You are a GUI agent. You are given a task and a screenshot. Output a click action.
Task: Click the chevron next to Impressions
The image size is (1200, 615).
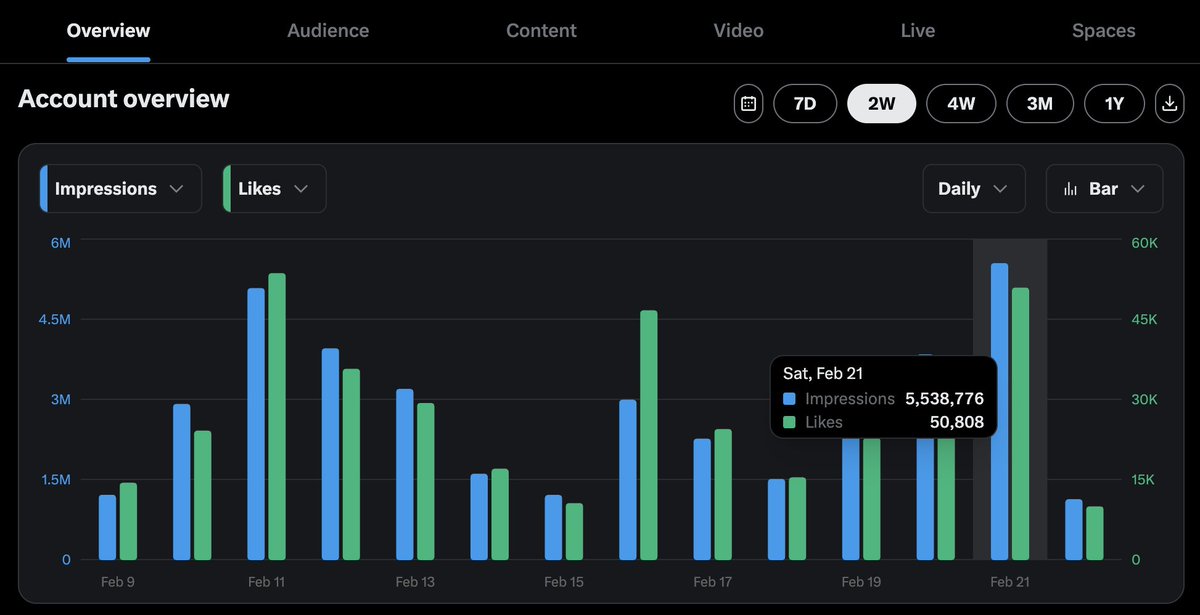178,188
